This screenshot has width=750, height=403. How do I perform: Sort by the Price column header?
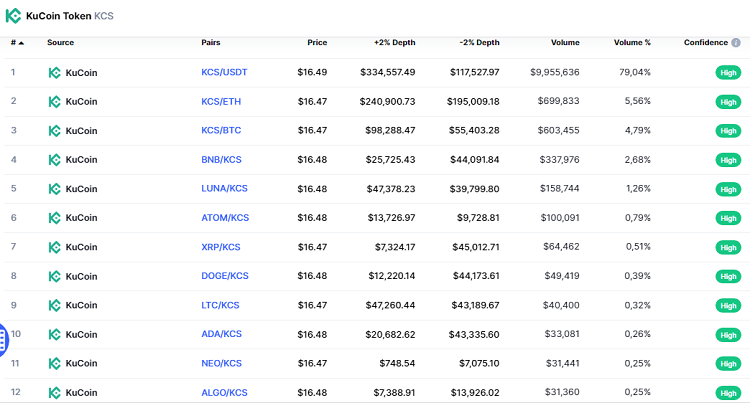(317, 43)
